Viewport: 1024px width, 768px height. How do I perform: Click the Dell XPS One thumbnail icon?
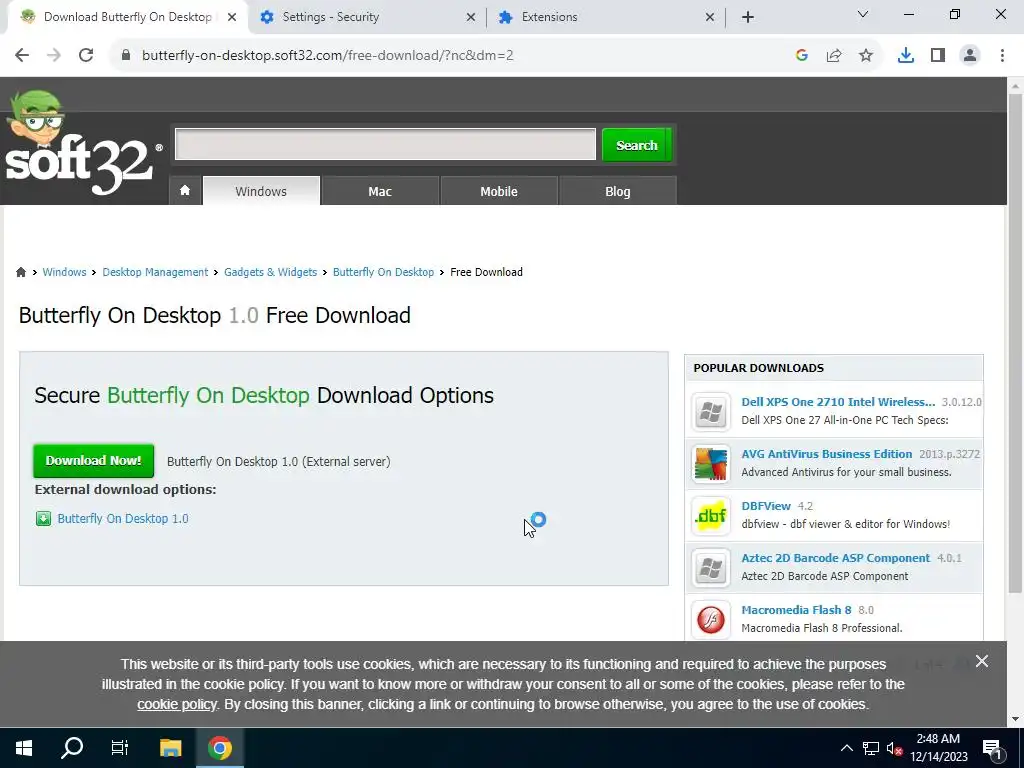[x=711, y=411]
